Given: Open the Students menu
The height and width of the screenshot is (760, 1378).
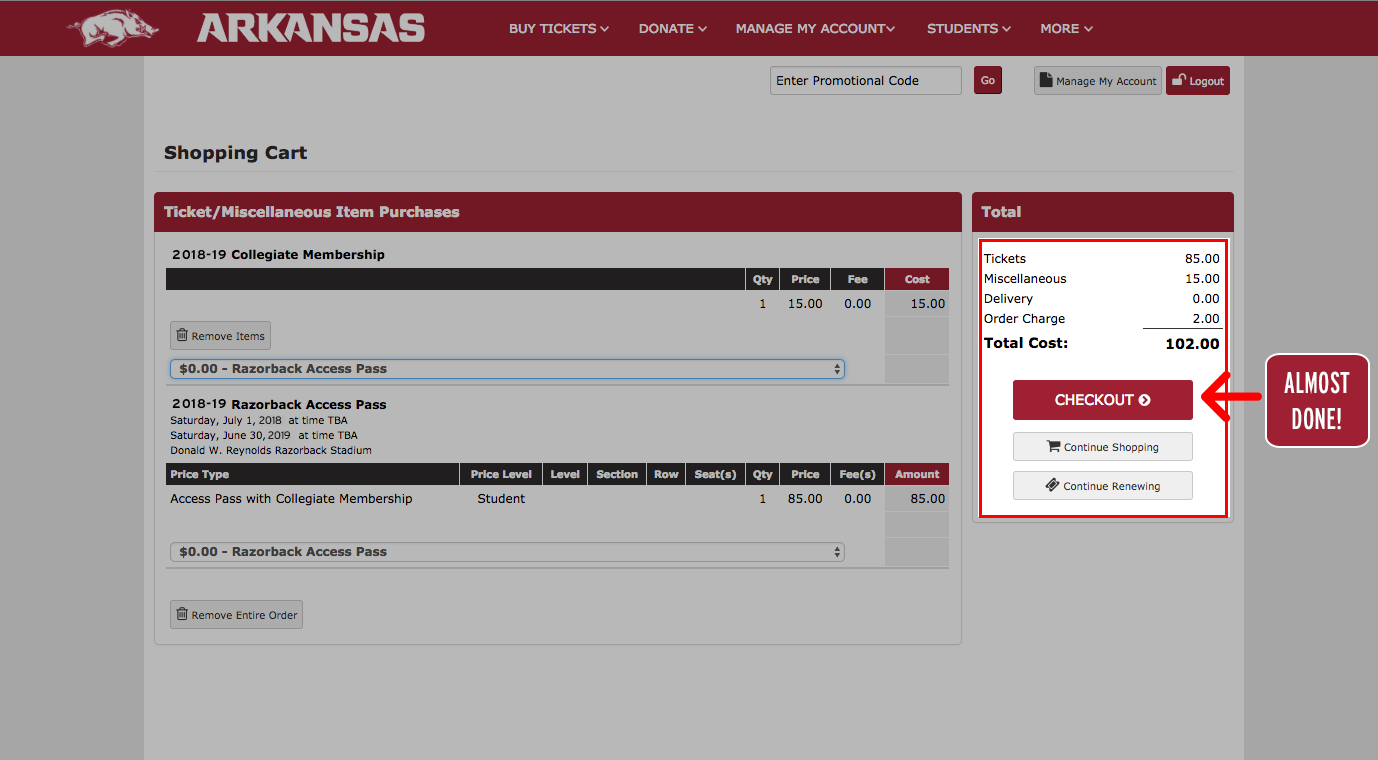Looking at the screenshot, I should [x=967, y=28].
